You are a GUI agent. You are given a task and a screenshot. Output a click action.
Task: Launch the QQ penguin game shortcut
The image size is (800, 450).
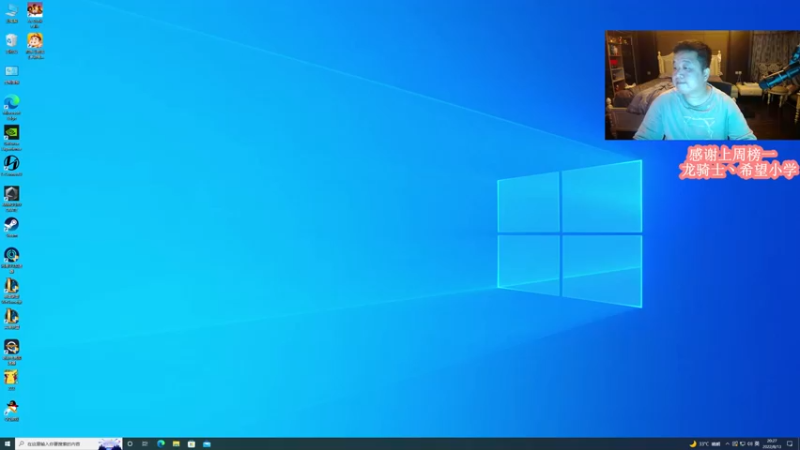11,411
